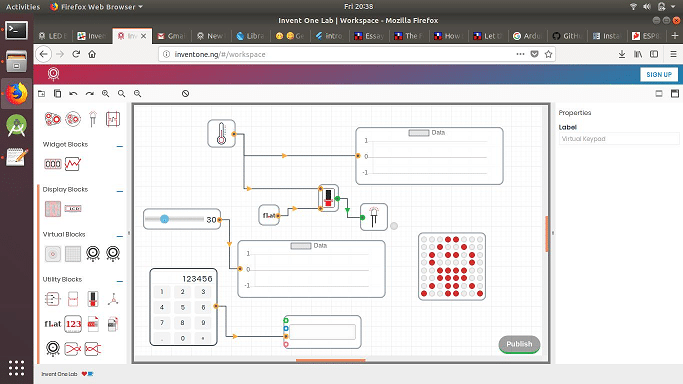
Task: Click the new project toolbar icon
Action: coord(42,94)
